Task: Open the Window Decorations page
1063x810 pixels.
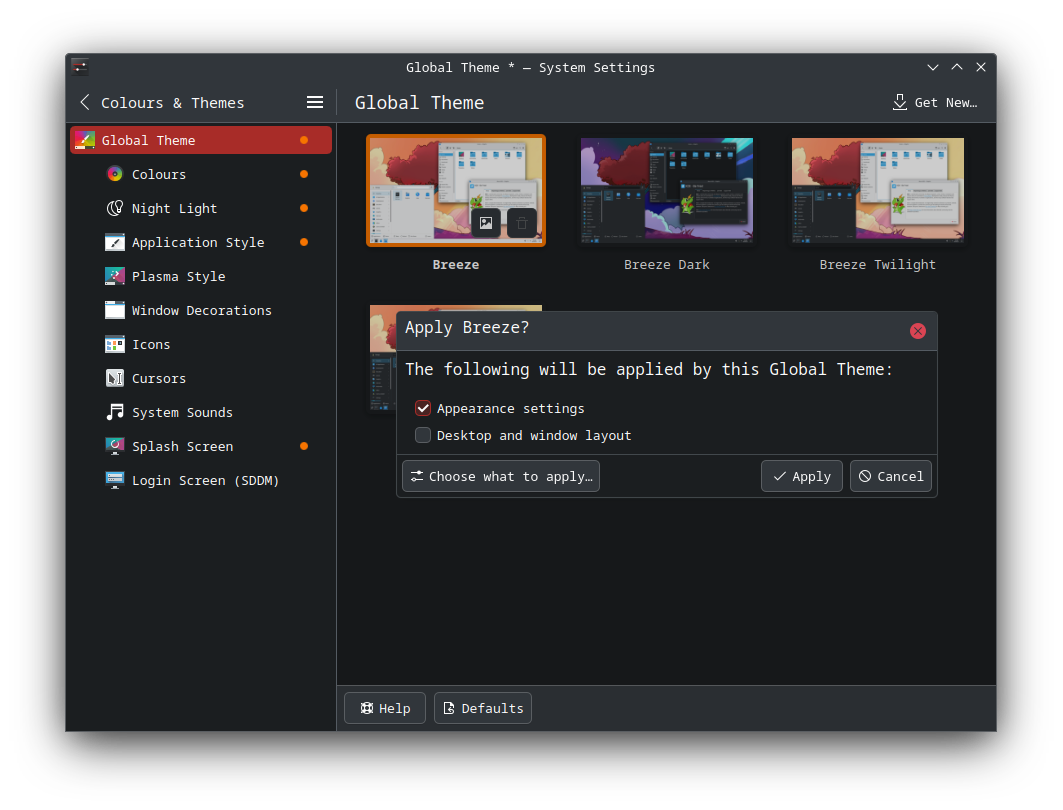Action: point(201,310)
